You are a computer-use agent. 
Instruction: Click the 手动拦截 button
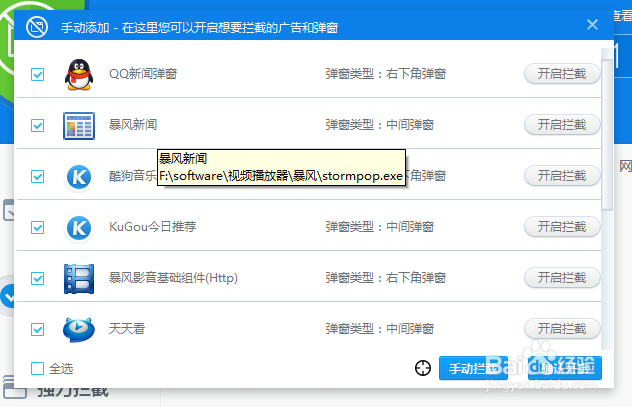pos(473,368)
